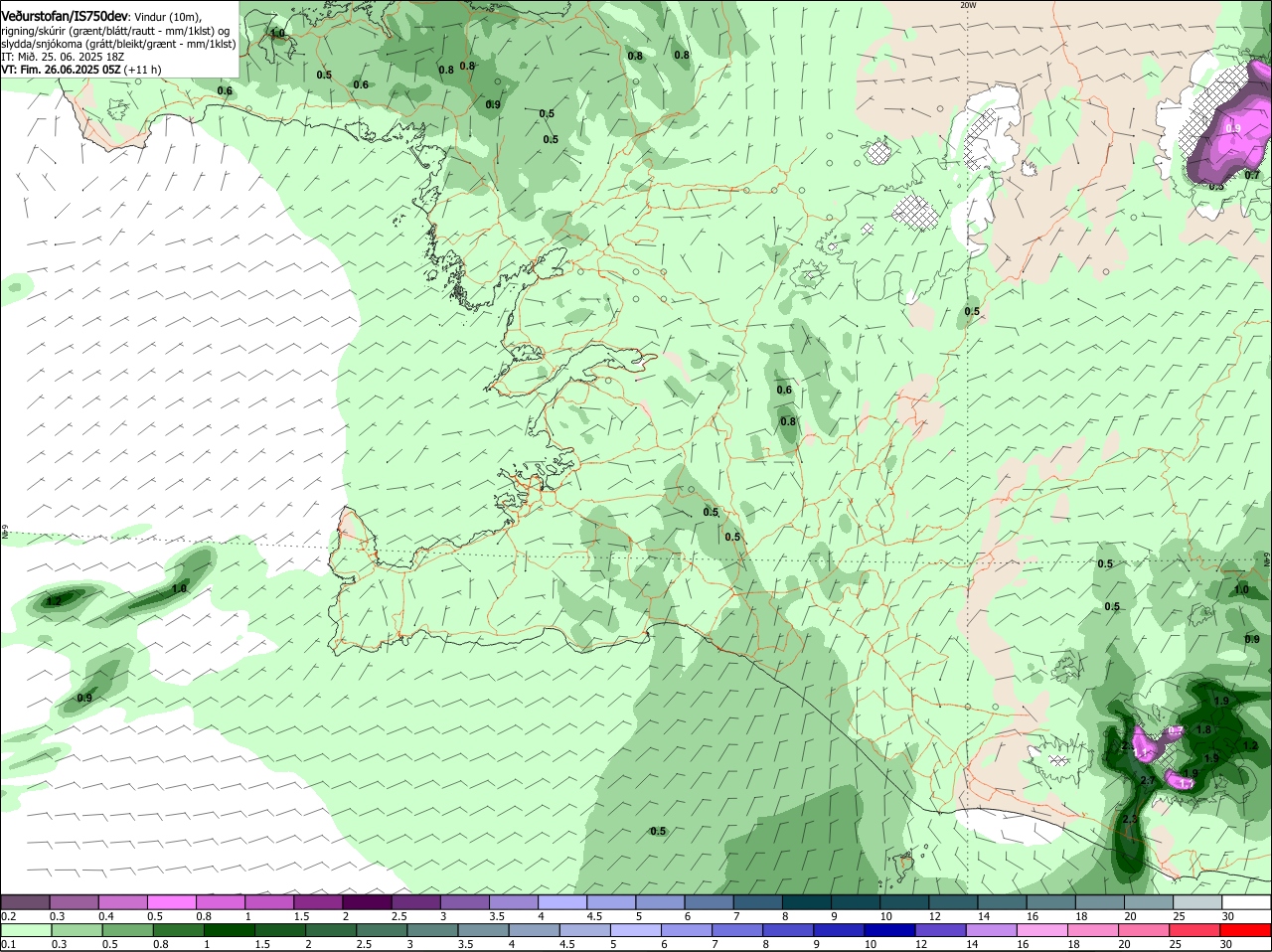Pick the dark blue swatch between 10 and 12
Viewport: 1272px width, 952px height.
click(890, 929)
